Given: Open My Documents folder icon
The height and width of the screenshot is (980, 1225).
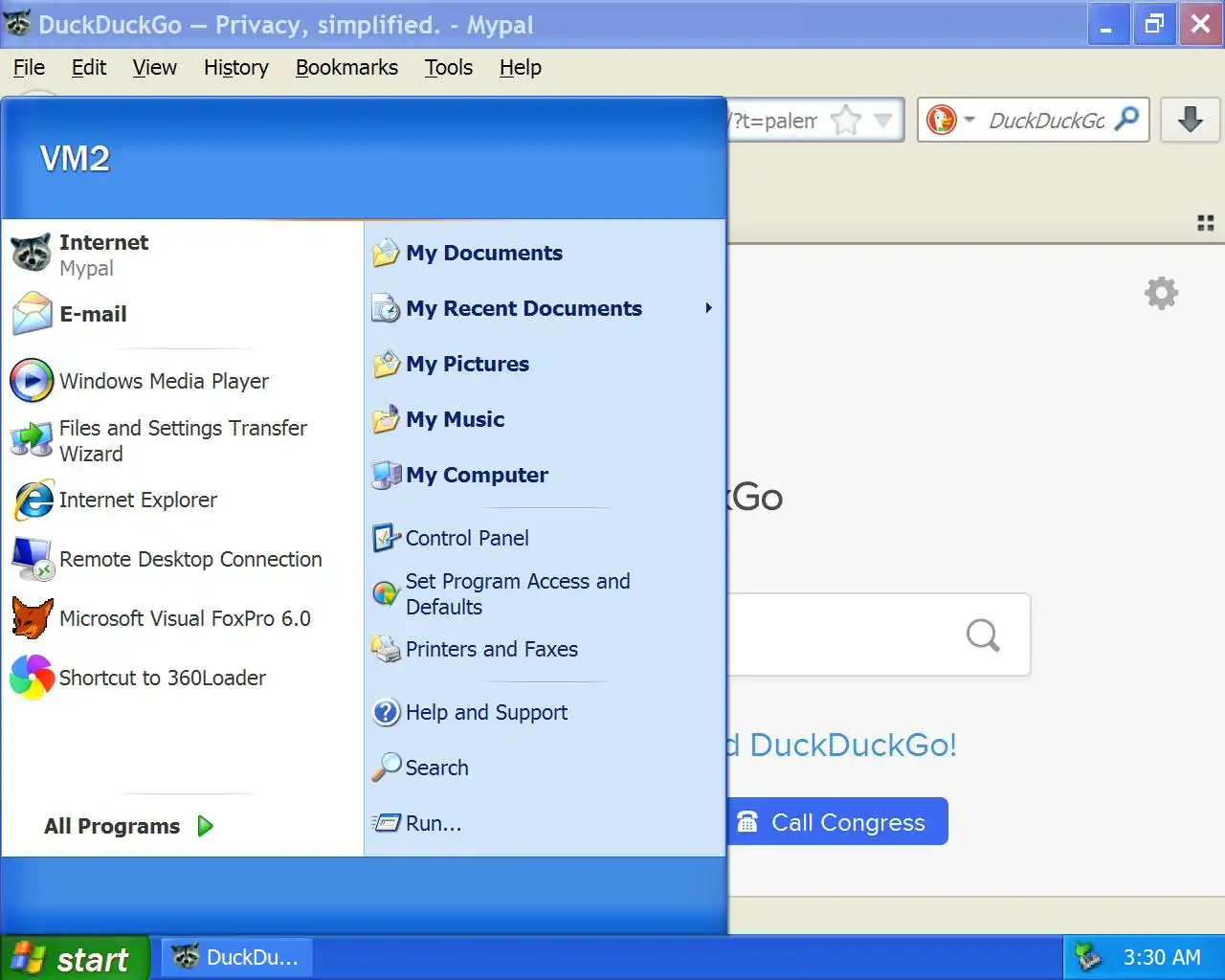Looking at the screenshot, I should (386, 253).
